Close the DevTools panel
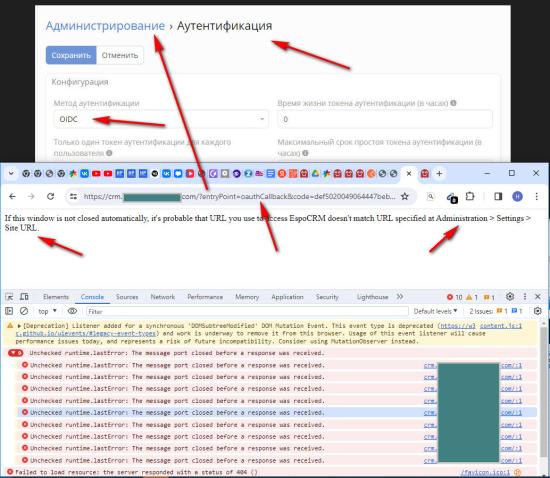This screenshot has height=478, width=550. pyautogui.click(x=538, y=297)
